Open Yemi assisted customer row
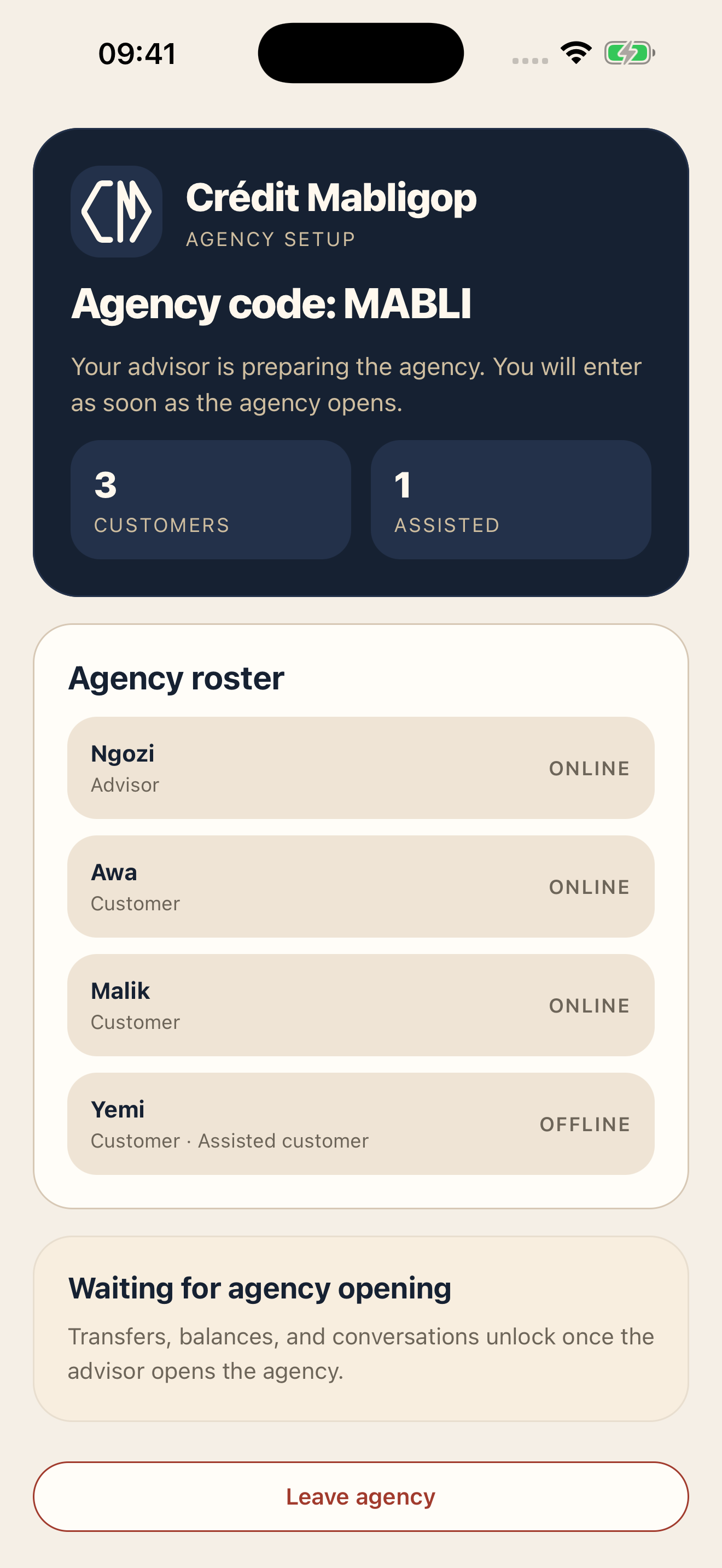The width and height of the screenshot is (722, 1568). click(360, 1124)
